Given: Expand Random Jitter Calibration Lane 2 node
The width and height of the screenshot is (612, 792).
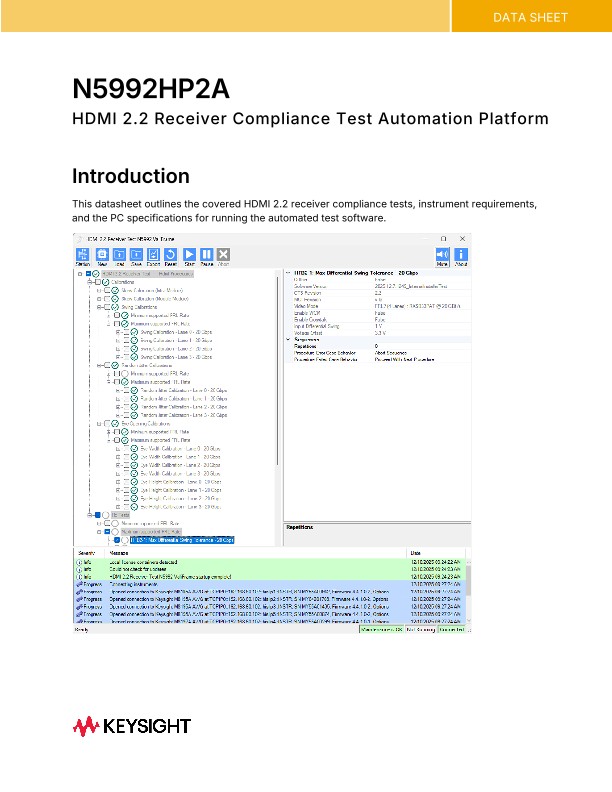Looking at the screenshot, I should [x=118, y=407].
